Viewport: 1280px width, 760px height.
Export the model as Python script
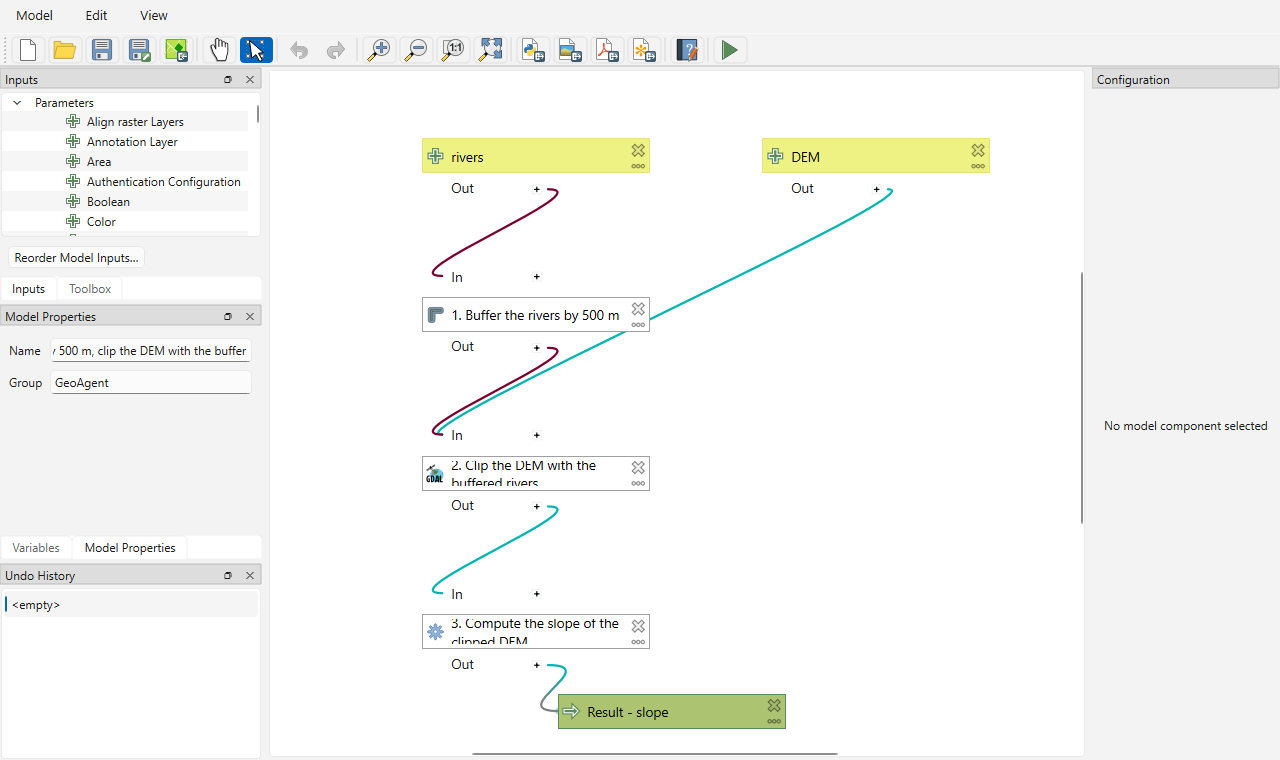[x=534, y=50]
